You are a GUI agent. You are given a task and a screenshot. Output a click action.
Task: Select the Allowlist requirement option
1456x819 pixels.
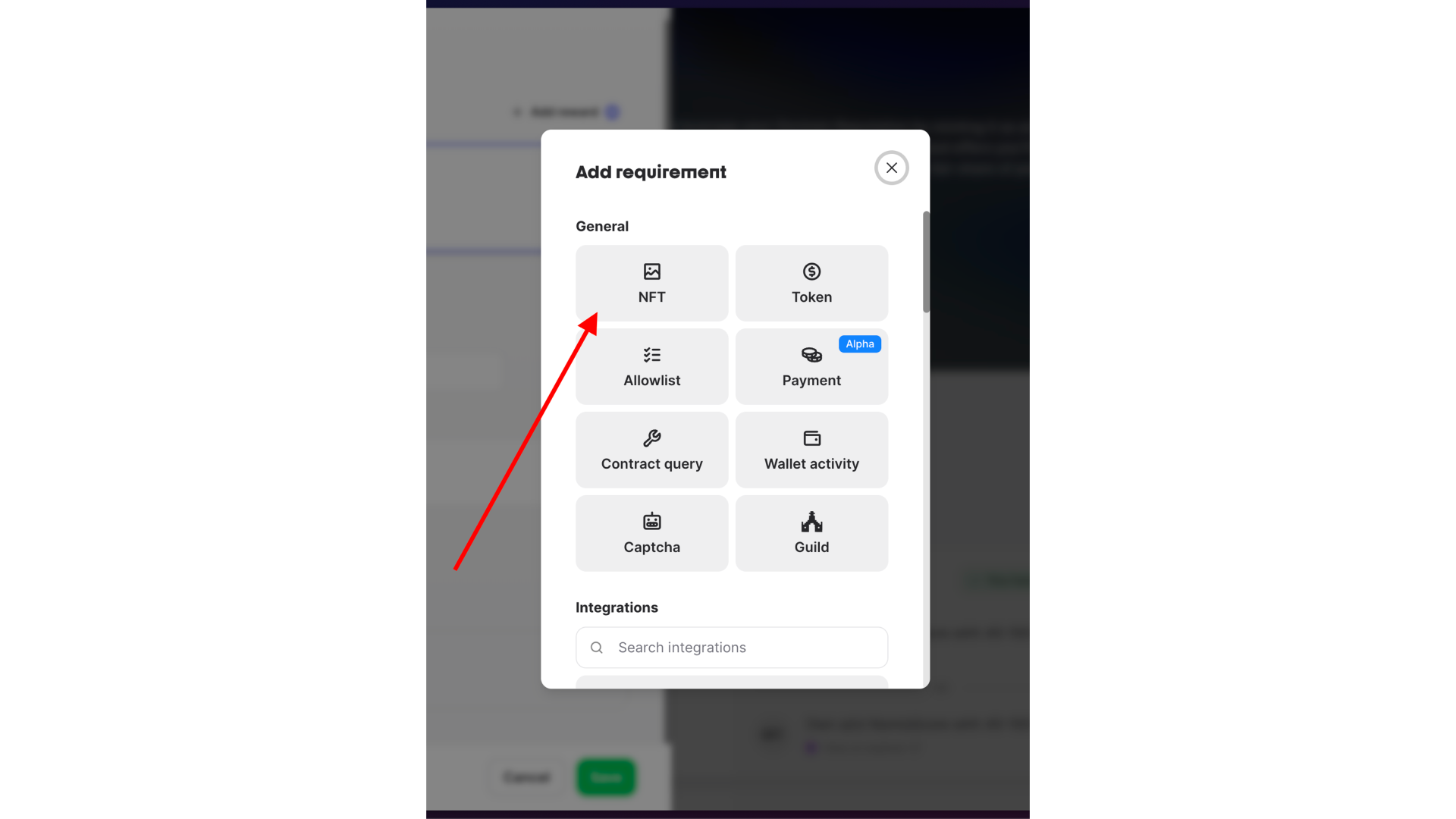pos(652,366)
